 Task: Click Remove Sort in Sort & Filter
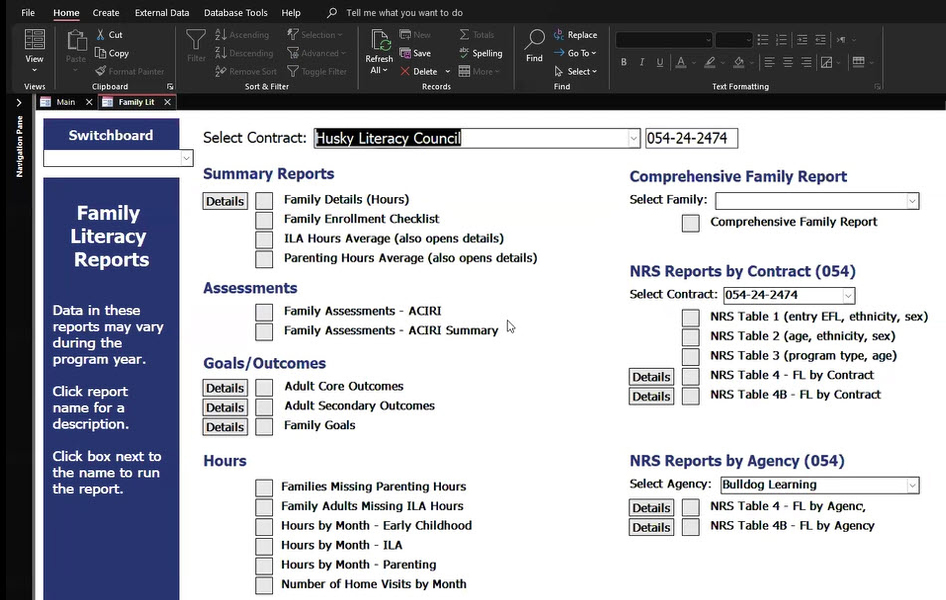click(x=246, y=71)
